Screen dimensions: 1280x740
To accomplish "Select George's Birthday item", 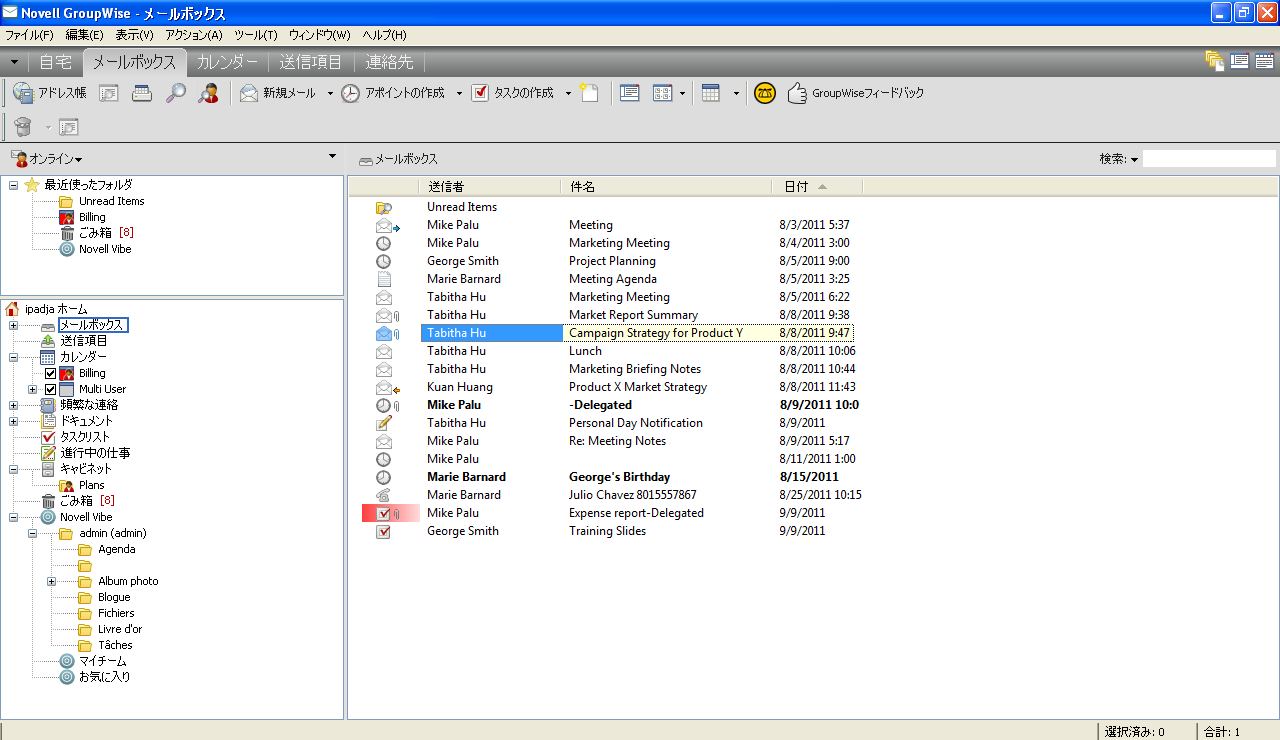I will [619, 477].
